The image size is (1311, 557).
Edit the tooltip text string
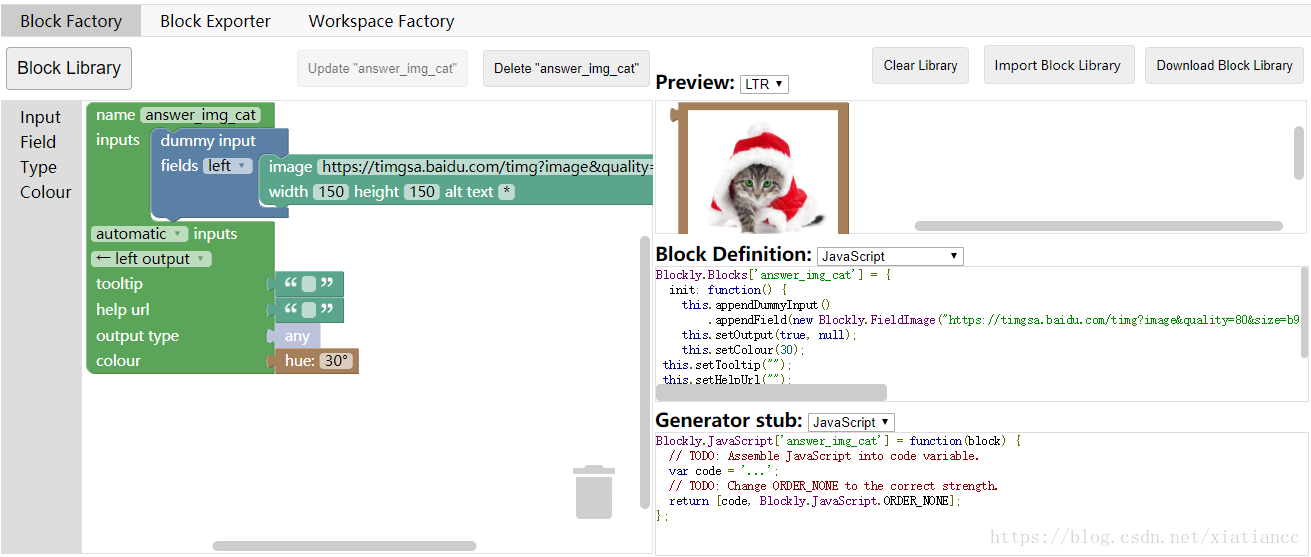click(309, 284)
